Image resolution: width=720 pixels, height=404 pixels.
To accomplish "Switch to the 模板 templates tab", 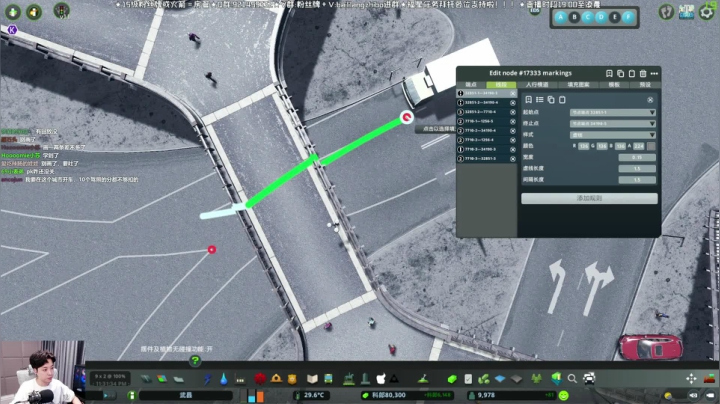I will point(614,85).
